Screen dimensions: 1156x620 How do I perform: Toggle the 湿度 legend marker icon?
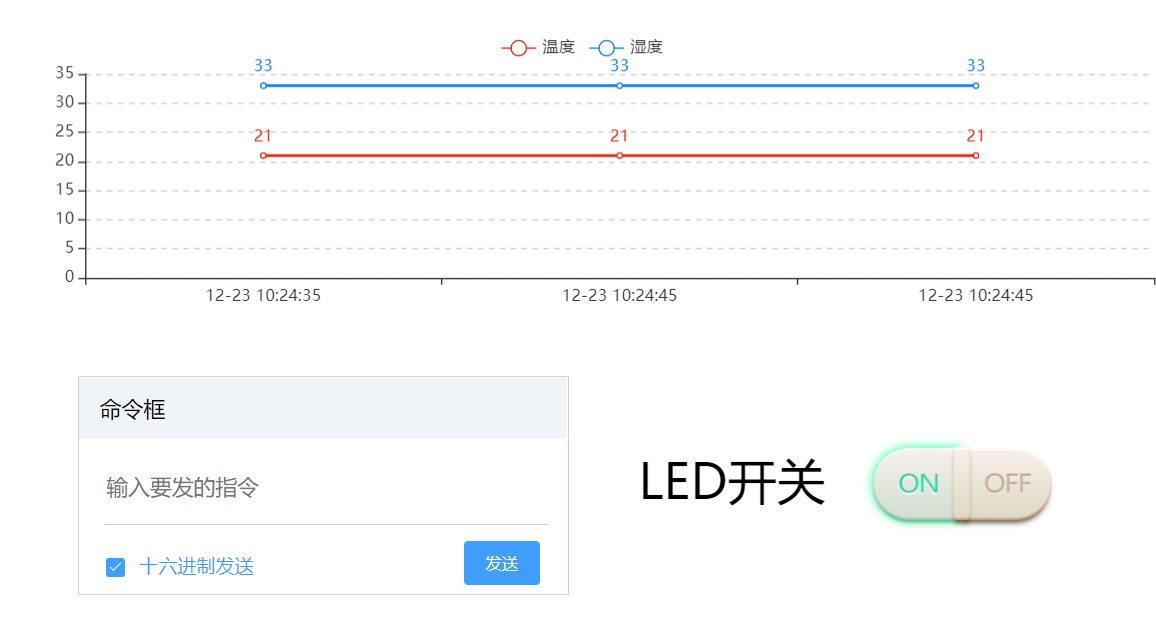tap(606, 48)
